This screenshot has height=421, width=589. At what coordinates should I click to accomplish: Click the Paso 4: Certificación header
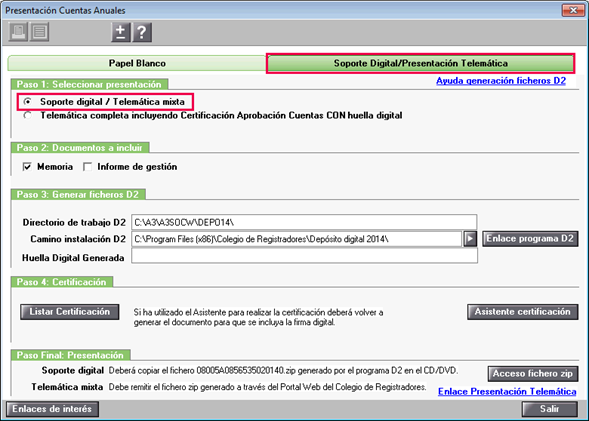pos(62,282)
